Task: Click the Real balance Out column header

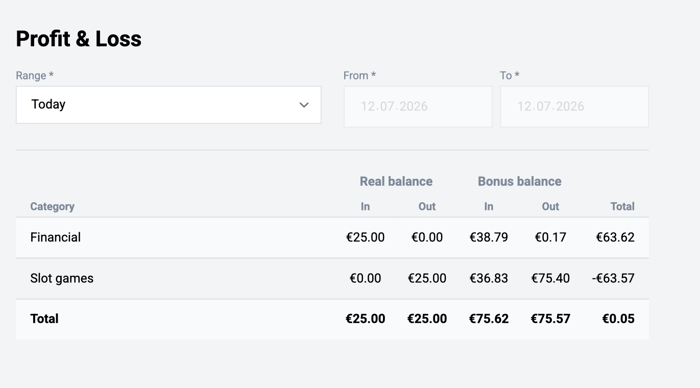Action: click(x=427, y=206)
